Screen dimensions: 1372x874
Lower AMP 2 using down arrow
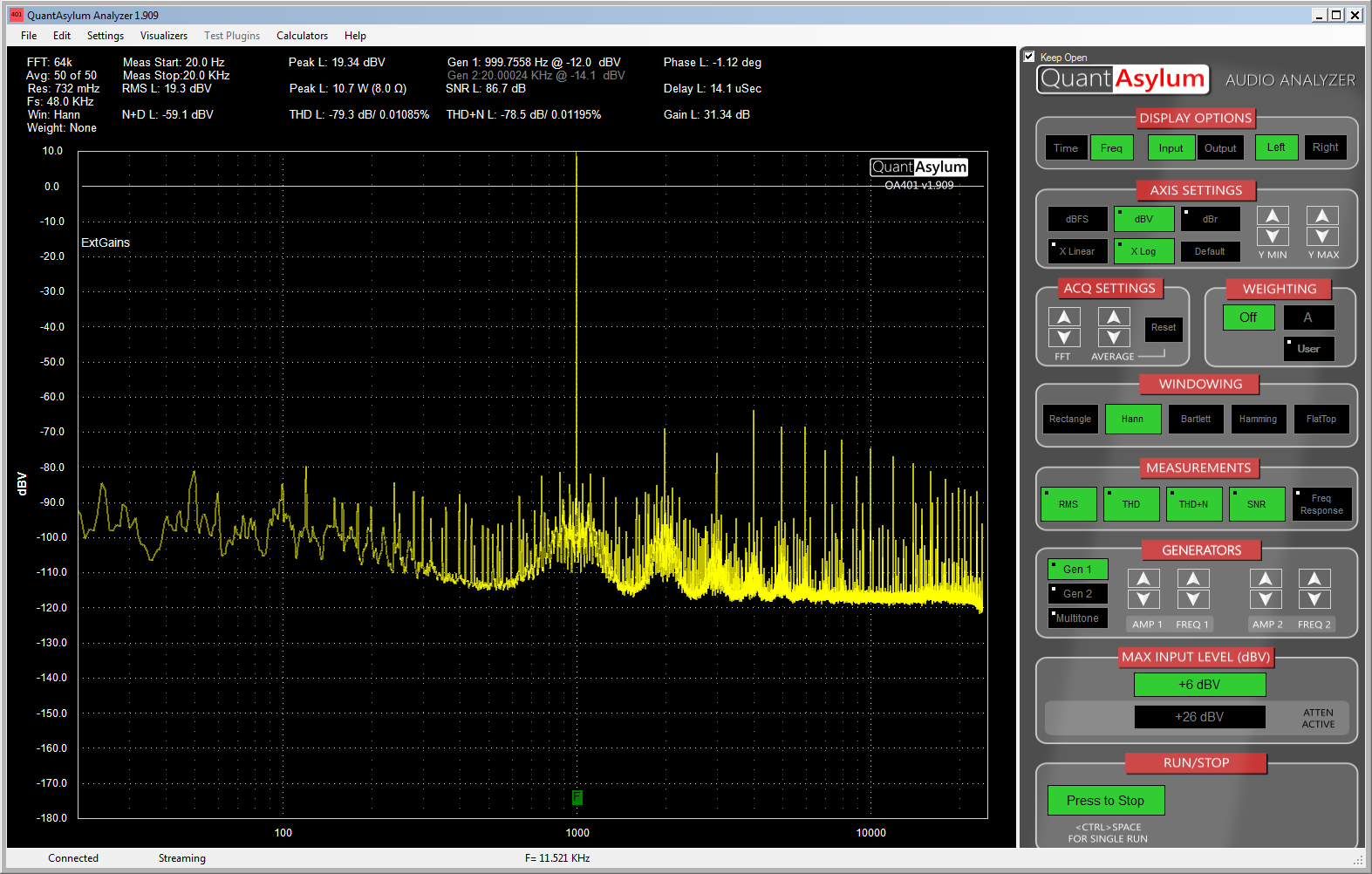[1266, 599]
